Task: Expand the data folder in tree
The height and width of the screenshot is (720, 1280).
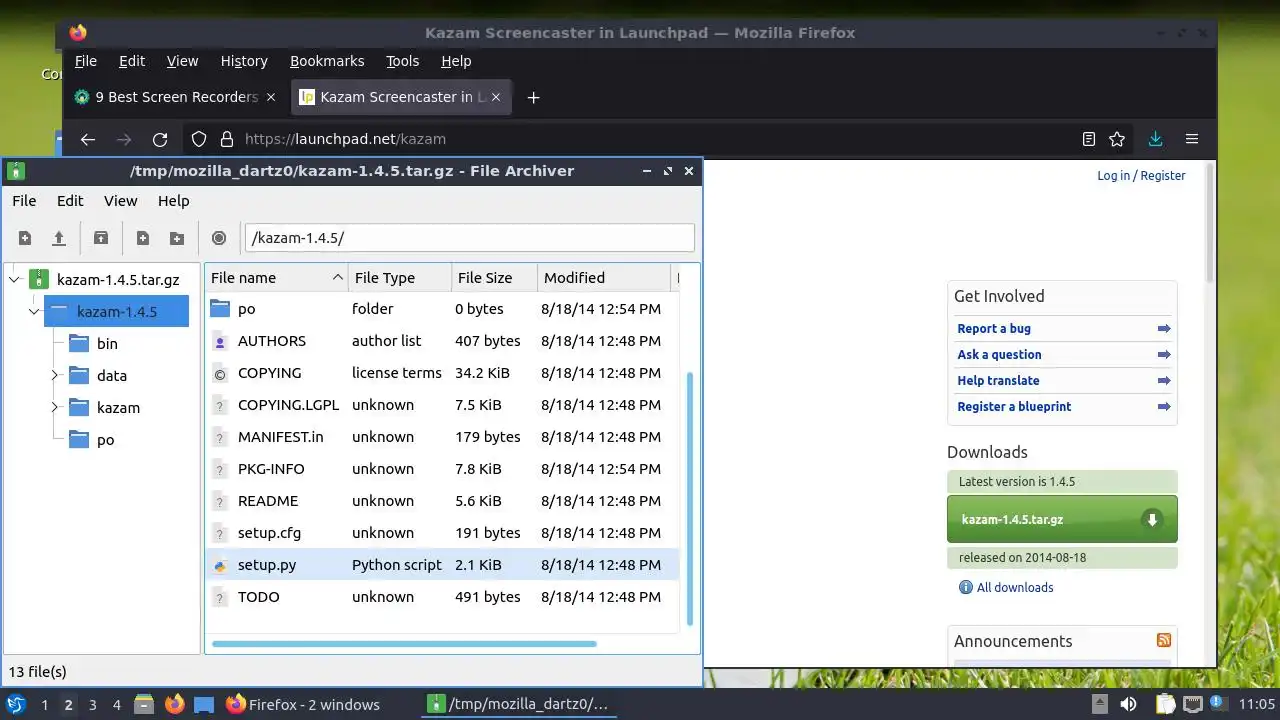Action: click(55, 376)
